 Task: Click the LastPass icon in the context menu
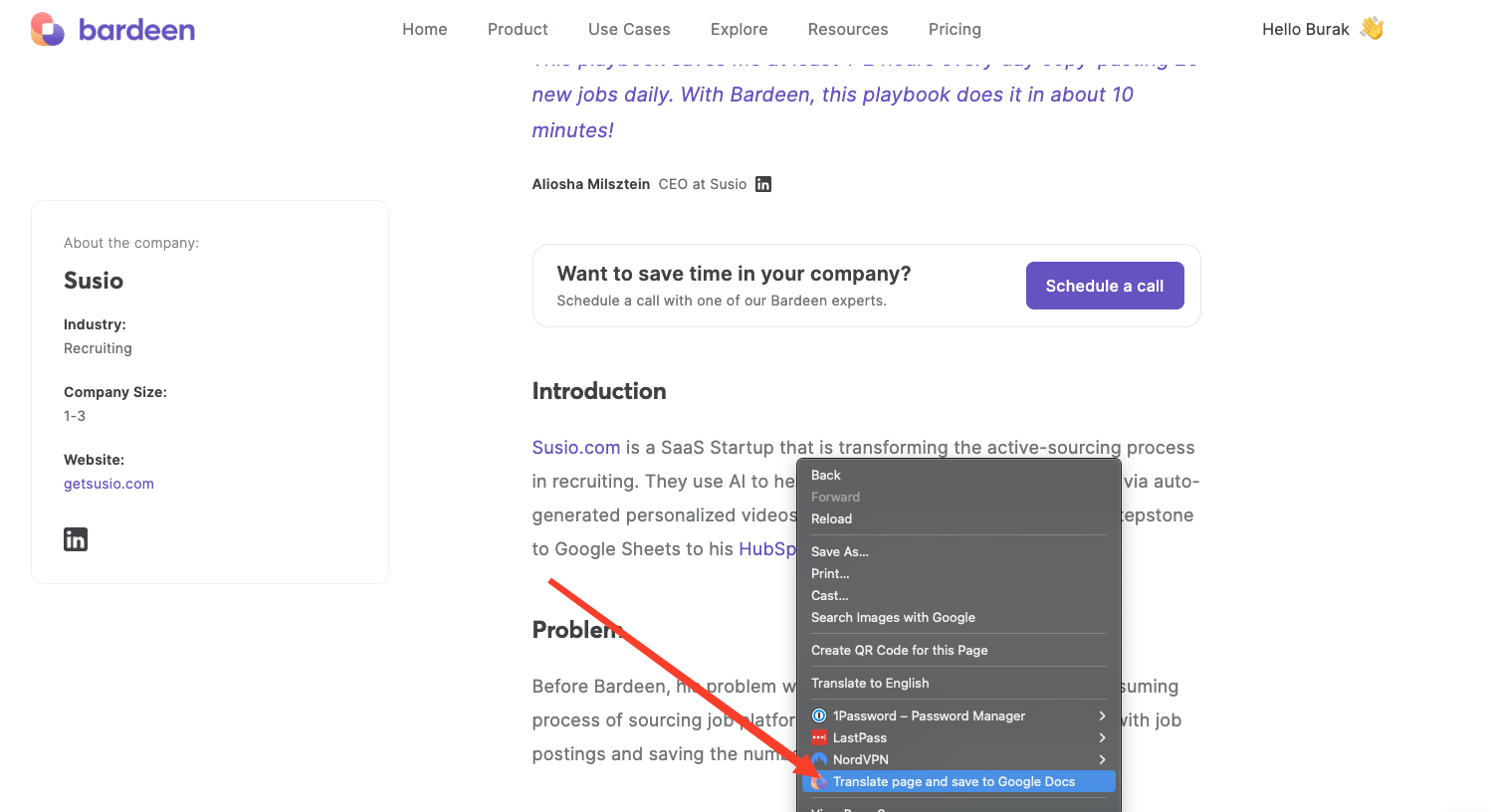[819, 737]
